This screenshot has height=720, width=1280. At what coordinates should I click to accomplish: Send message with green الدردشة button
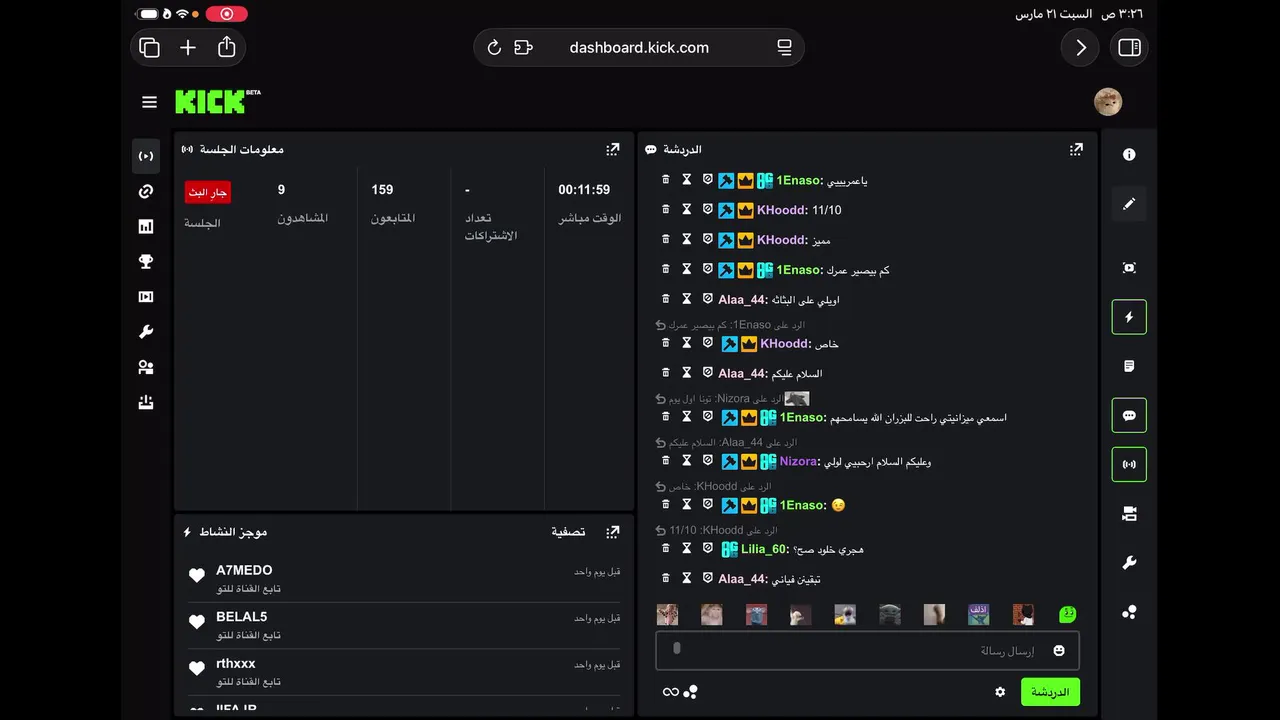[x=1050, y=692]
